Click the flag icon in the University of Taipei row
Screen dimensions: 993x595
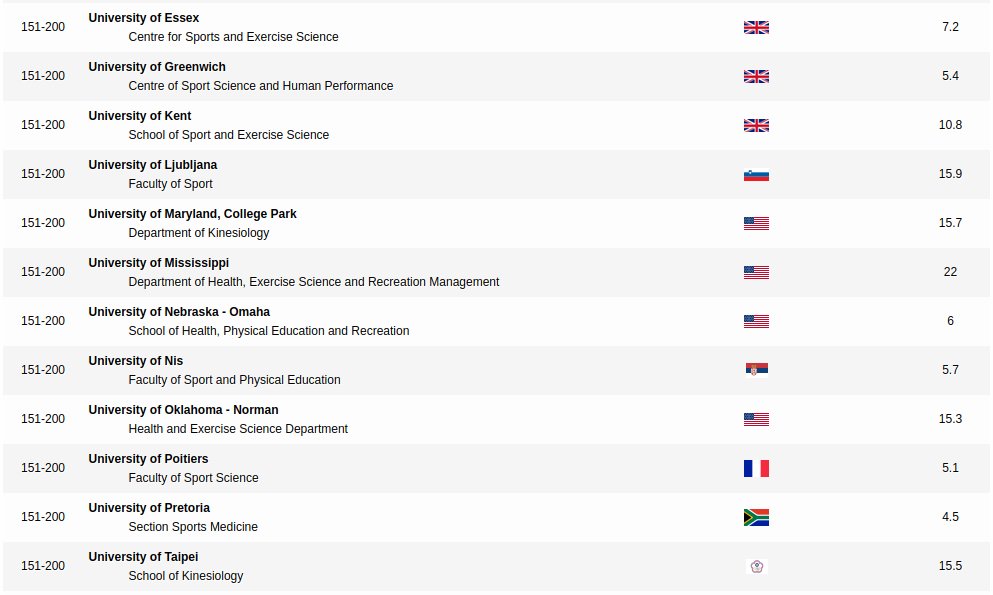click(x=756, y=566)
